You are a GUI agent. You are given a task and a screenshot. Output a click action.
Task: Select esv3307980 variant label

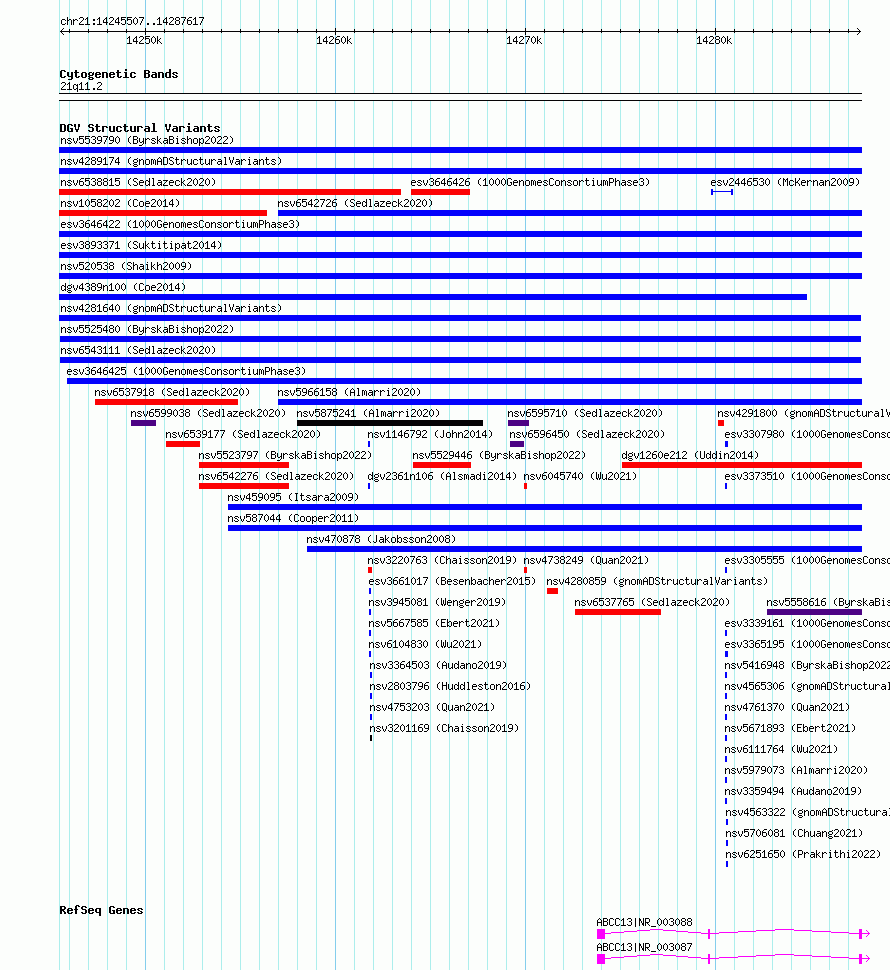click(x=807, y=435)
